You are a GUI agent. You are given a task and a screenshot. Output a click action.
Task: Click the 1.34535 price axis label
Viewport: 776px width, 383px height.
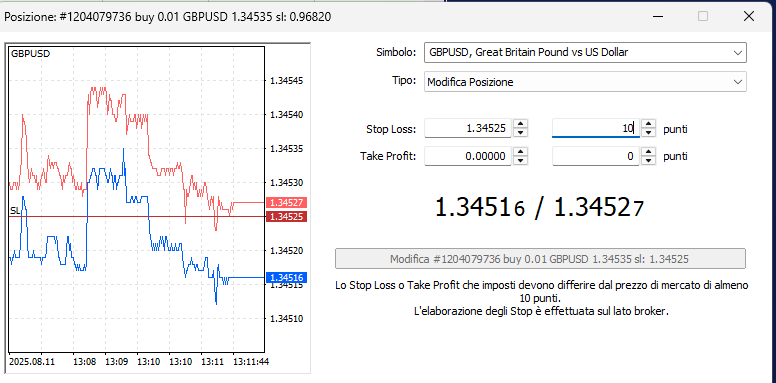click(x=286, y=148)
